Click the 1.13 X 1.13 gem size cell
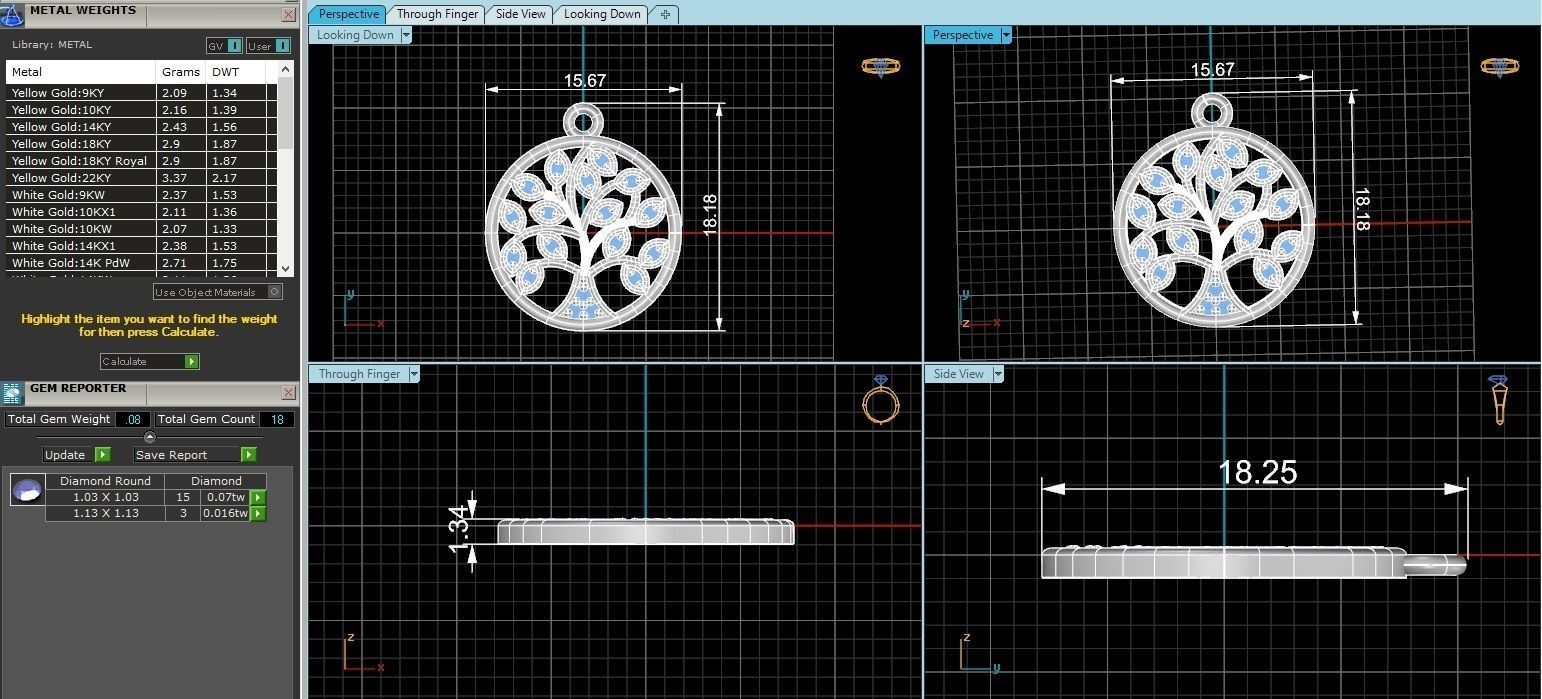This screenshot has width=1542, height=699. [x=106, y=513]
